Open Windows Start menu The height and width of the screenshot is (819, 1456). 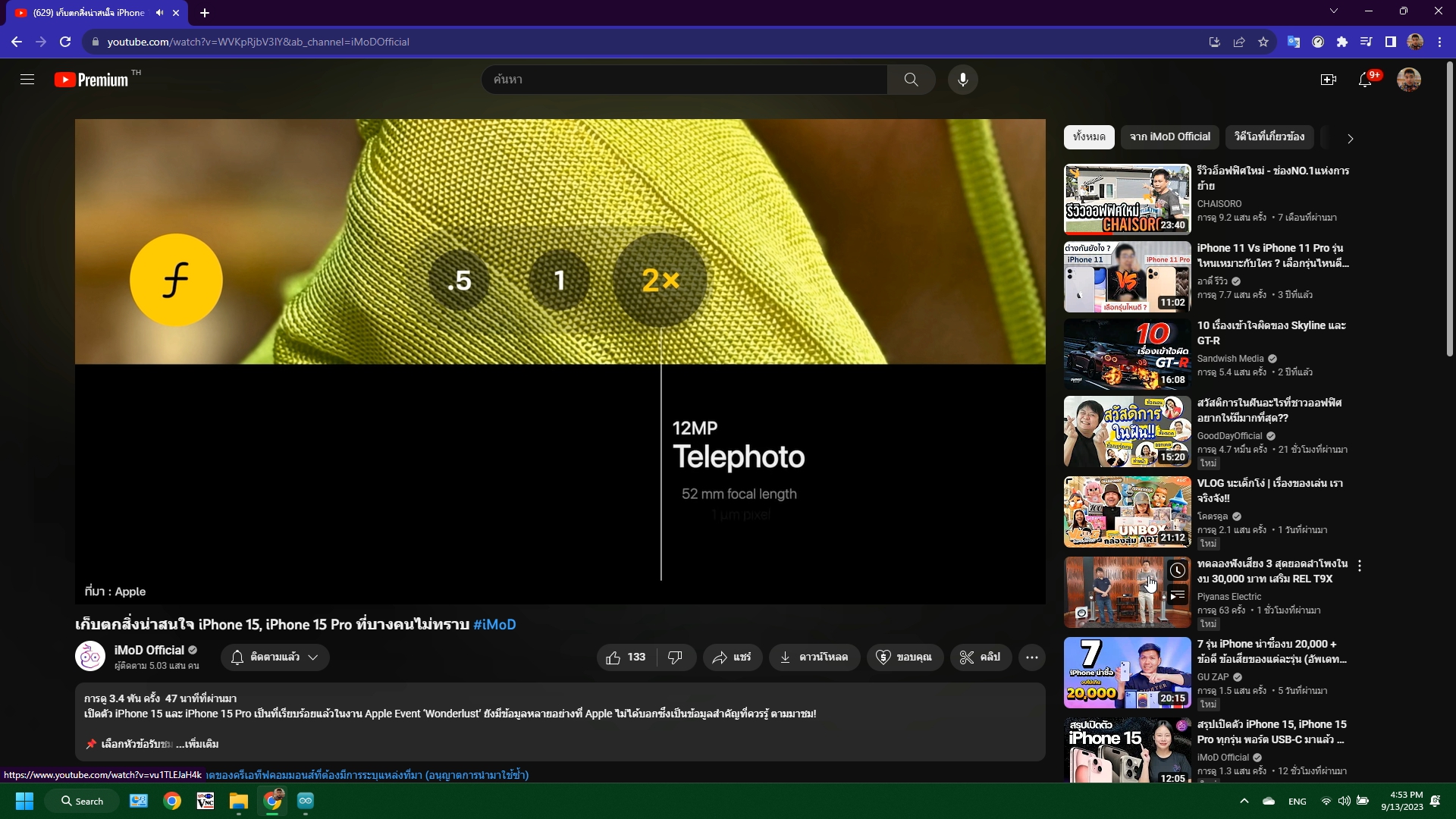[24, 801]
